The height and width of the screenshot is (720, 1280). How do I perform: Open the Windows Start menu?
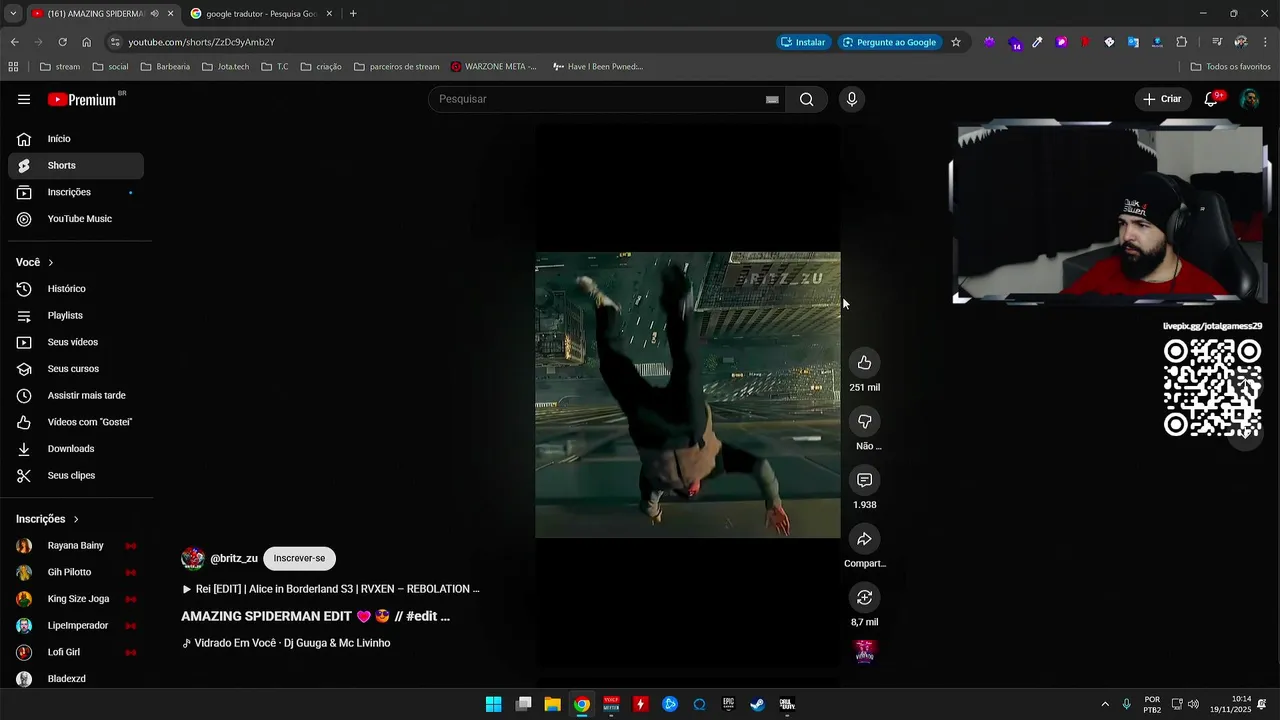coord(493,704)
